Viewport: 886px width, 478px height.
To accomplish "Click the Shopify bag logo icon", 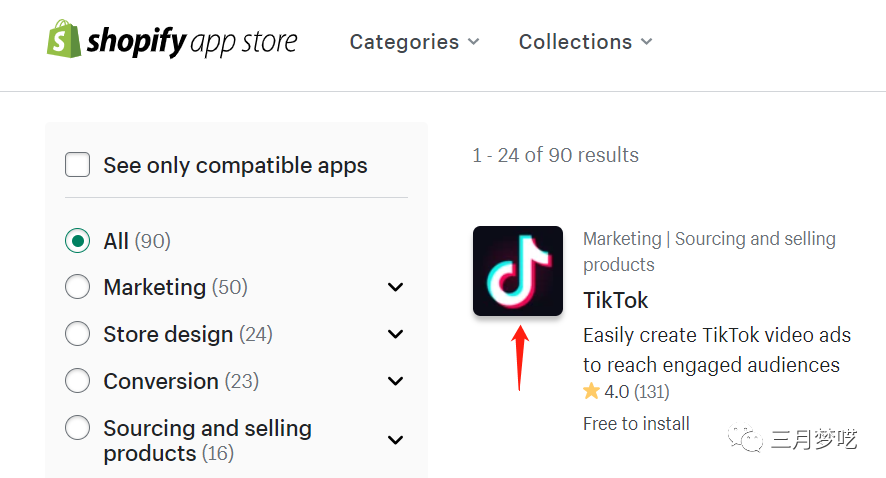I will point(64,38).
